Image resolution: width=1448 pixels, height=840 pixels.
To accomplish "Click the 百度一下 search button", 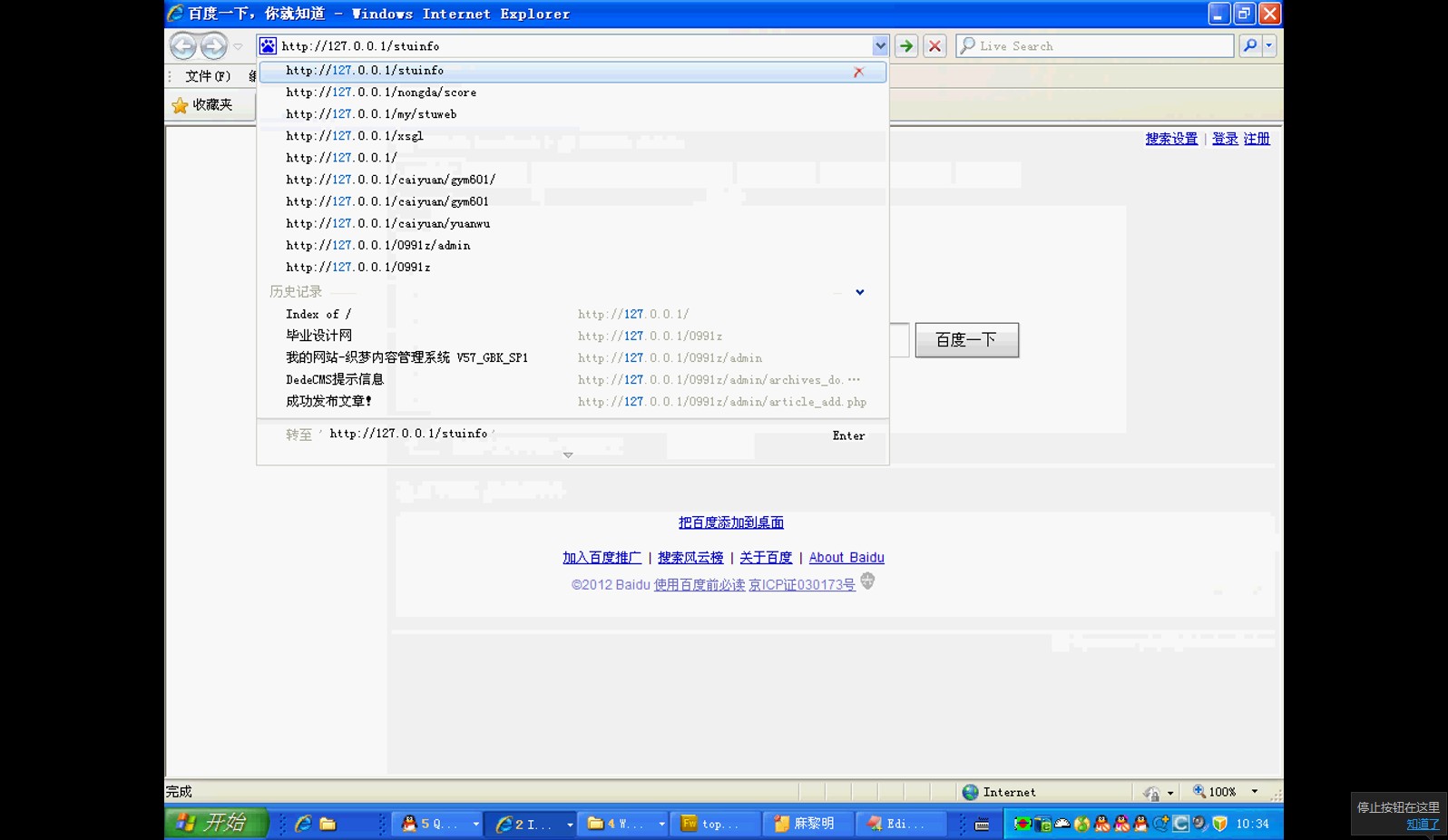I will tap(966, 340).
